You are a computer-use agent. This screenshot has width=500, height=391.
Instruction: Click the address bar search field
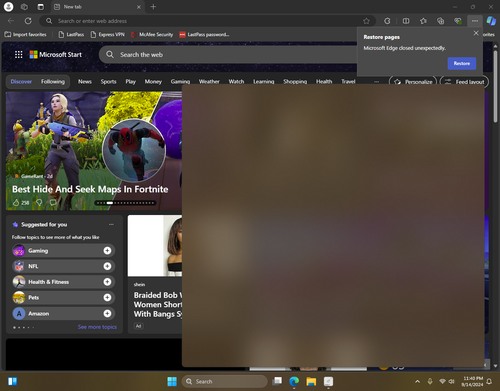(x=207, y=21)
